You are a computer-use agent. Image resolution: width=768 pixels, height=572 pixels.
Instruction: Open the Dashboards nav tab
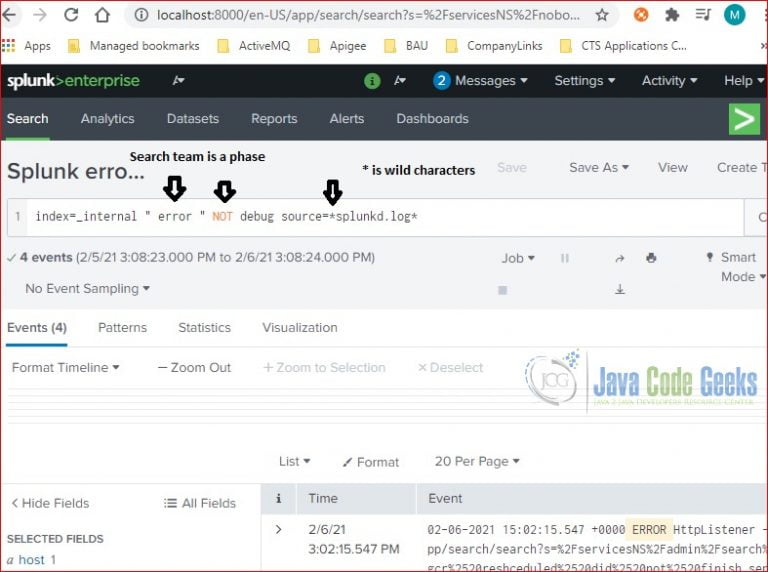[x=432, y=119]
